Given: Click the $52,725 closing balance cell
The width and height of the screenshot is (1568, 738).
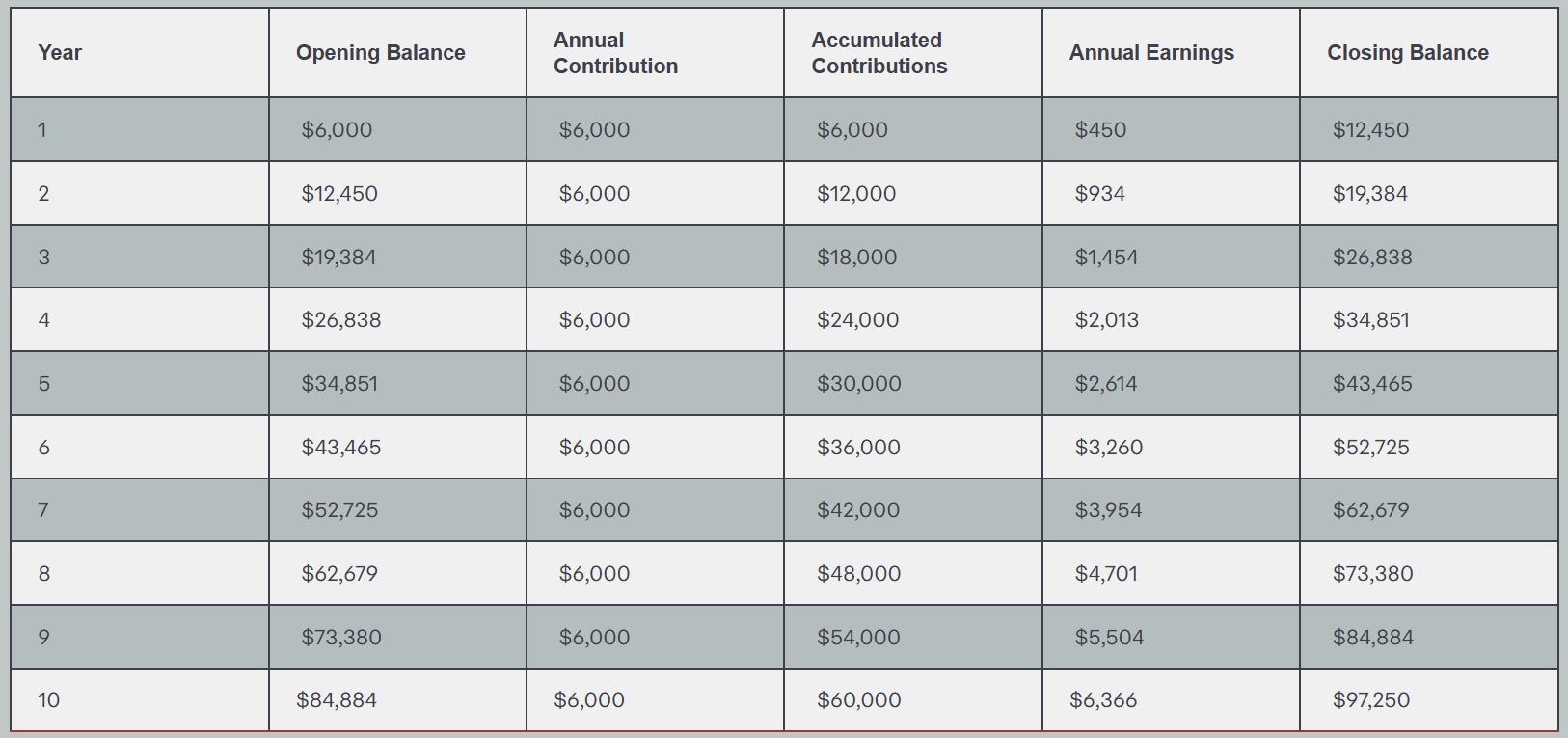Looking at the screenshot, I should click(x=1370, y=448).
